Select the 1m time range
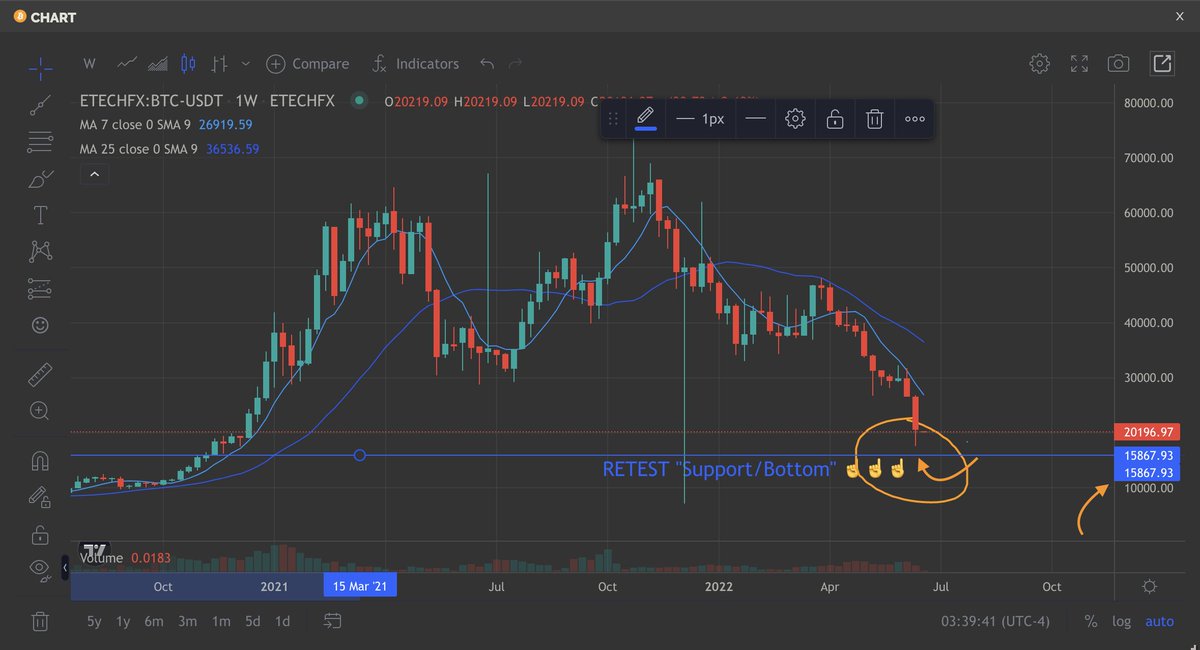Image resolution: width=1200 pixels, height=650 pixels. point(221,621)
